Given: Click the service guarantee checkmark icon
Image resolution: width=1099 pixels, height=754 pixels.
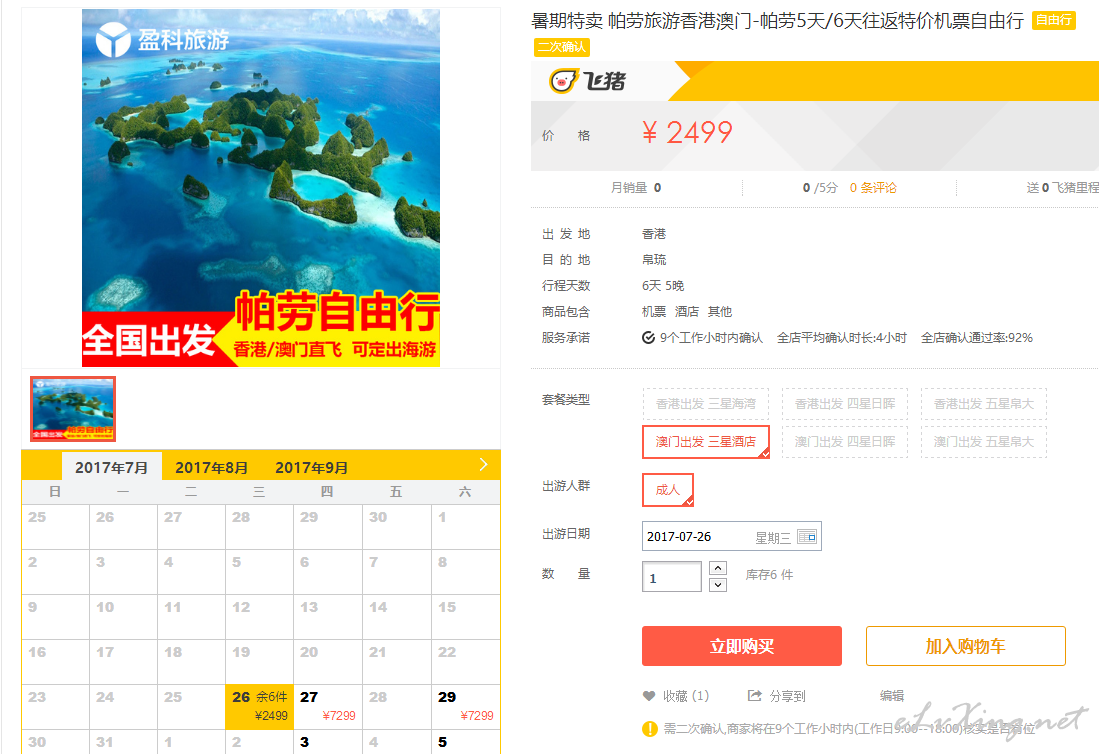Looking at the screenshot, I should (x=649, y=338).
